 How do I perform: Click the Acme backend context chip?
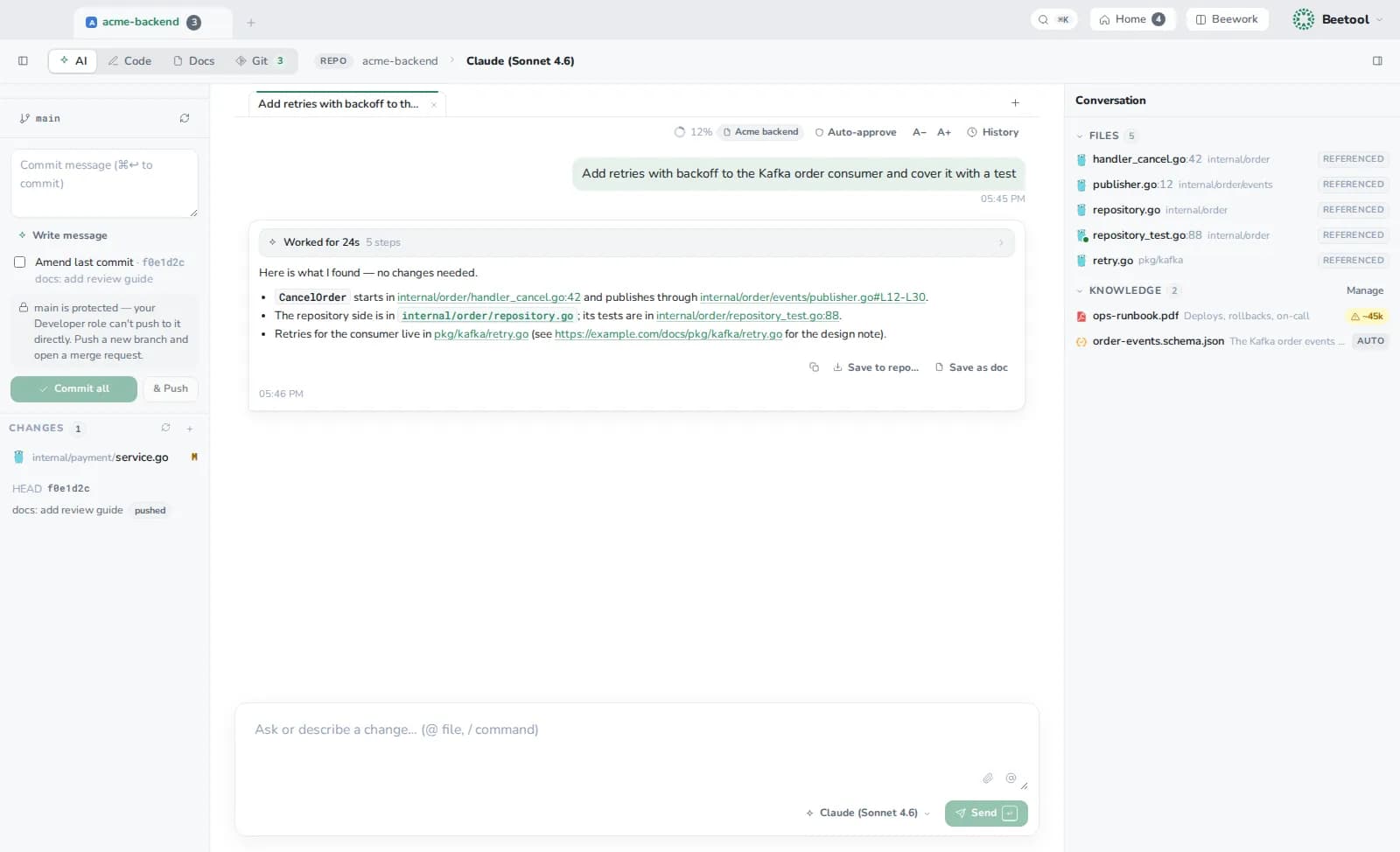click(760, 132)
